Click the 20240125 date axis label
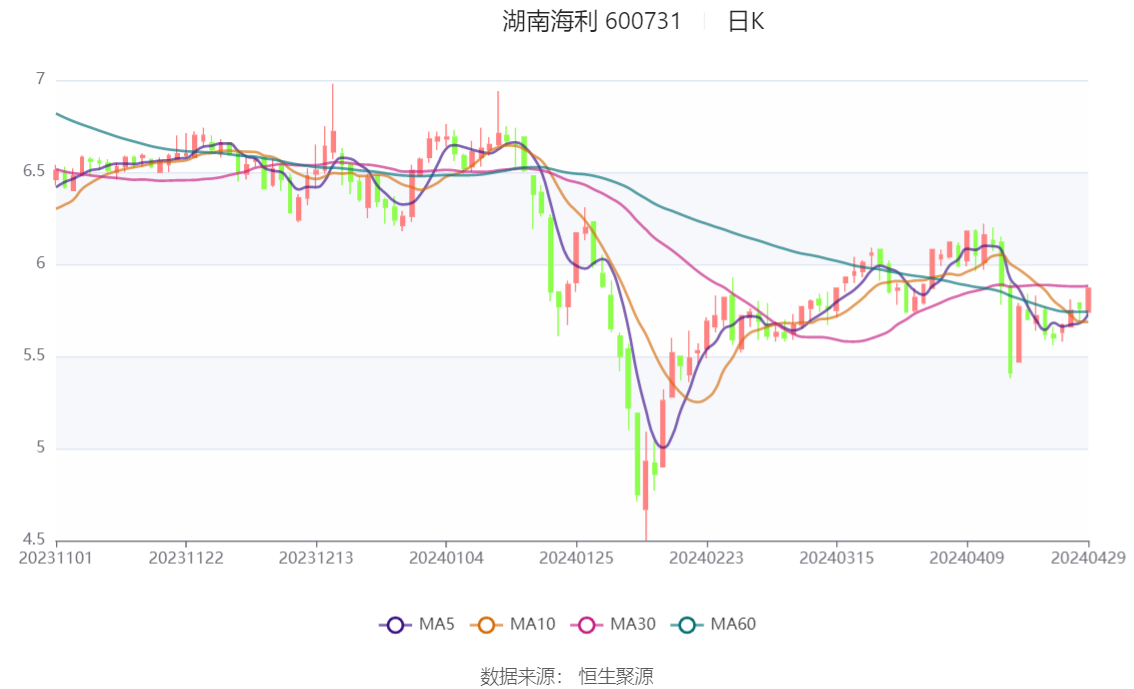This screenshot has height=689, width=1134. pos(576,558)
